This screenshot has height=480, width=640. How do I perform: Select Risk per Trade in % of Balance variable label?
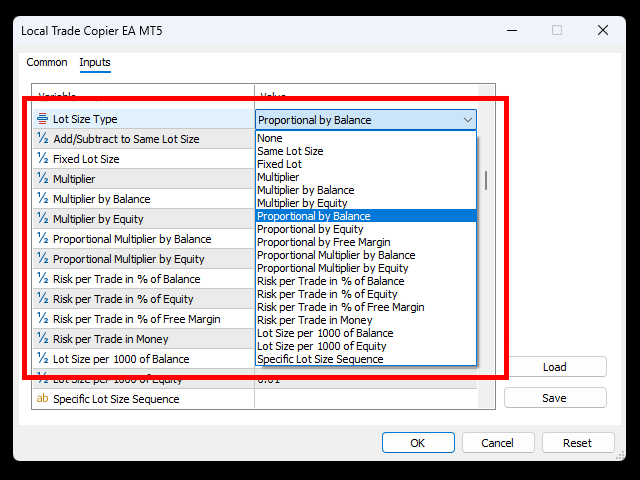127,279
